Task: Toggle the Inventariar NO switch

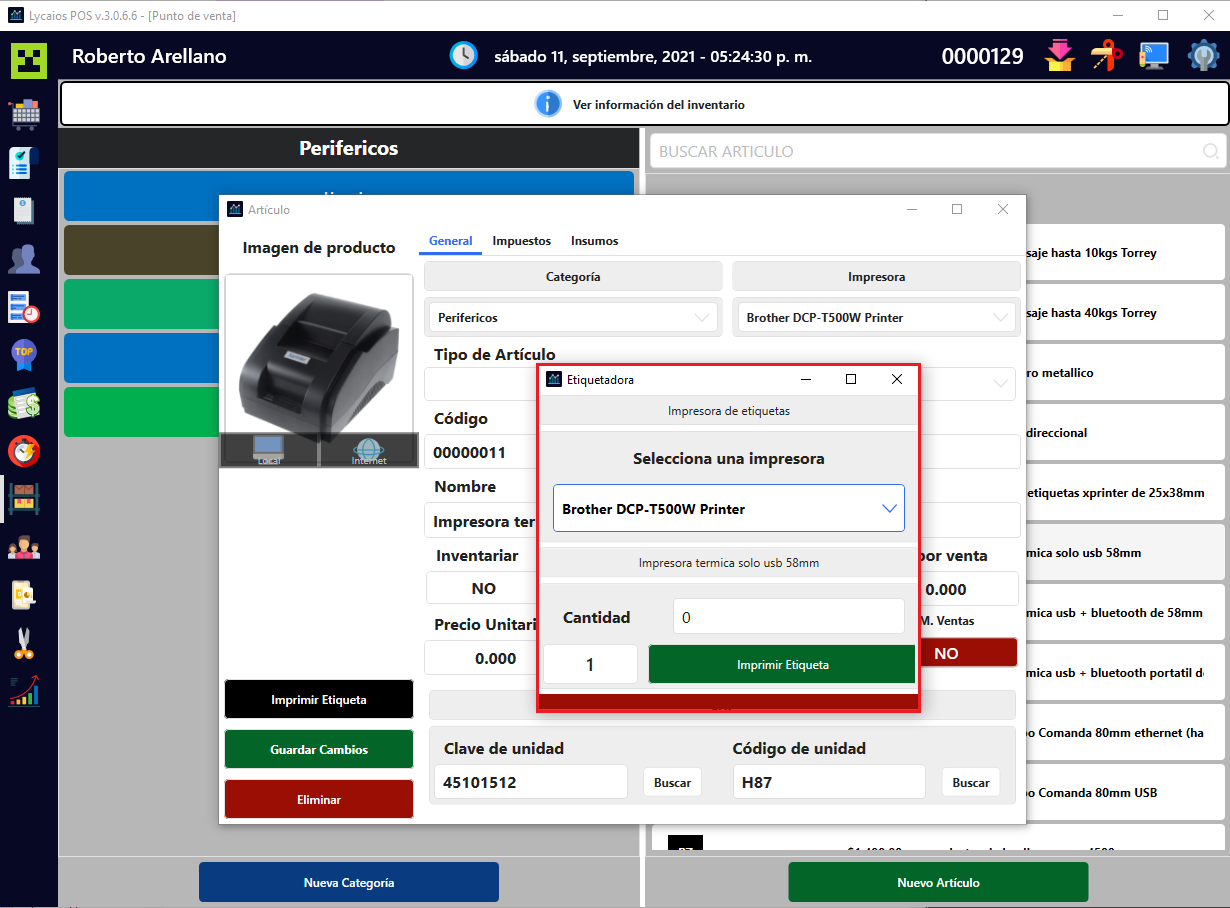Action: point(483,589)
